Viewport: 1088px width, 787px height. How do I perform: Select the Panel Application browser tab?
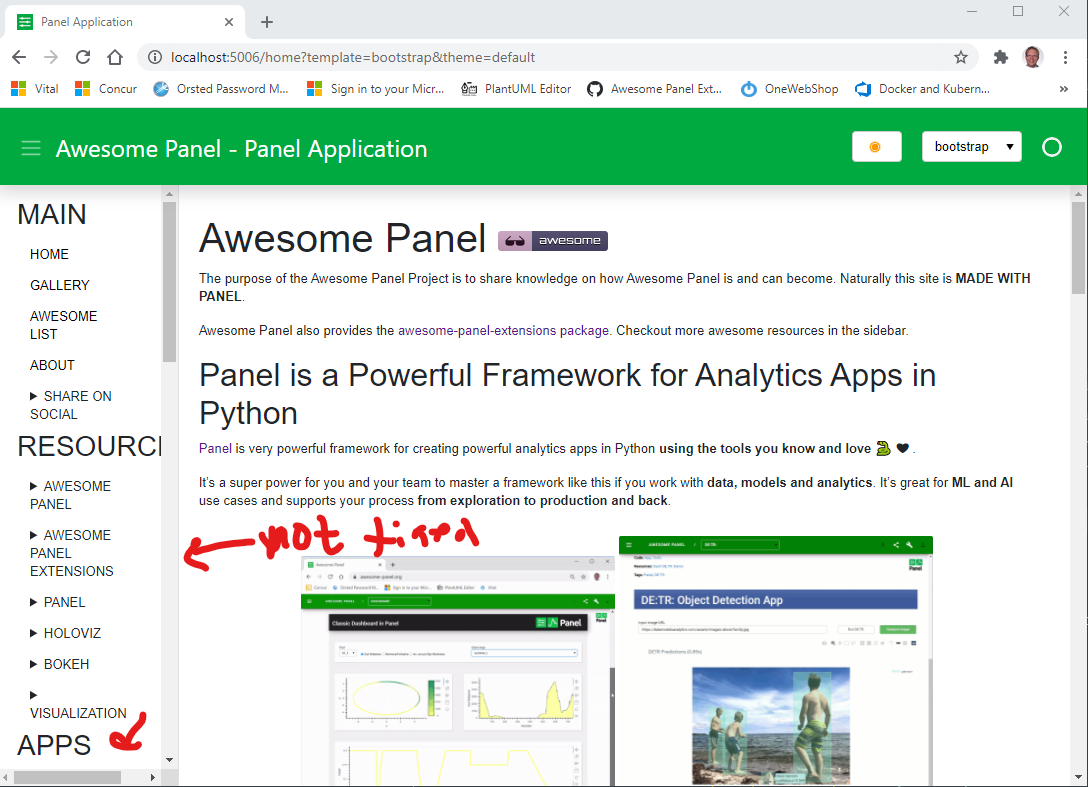click(x=125, y=22)
